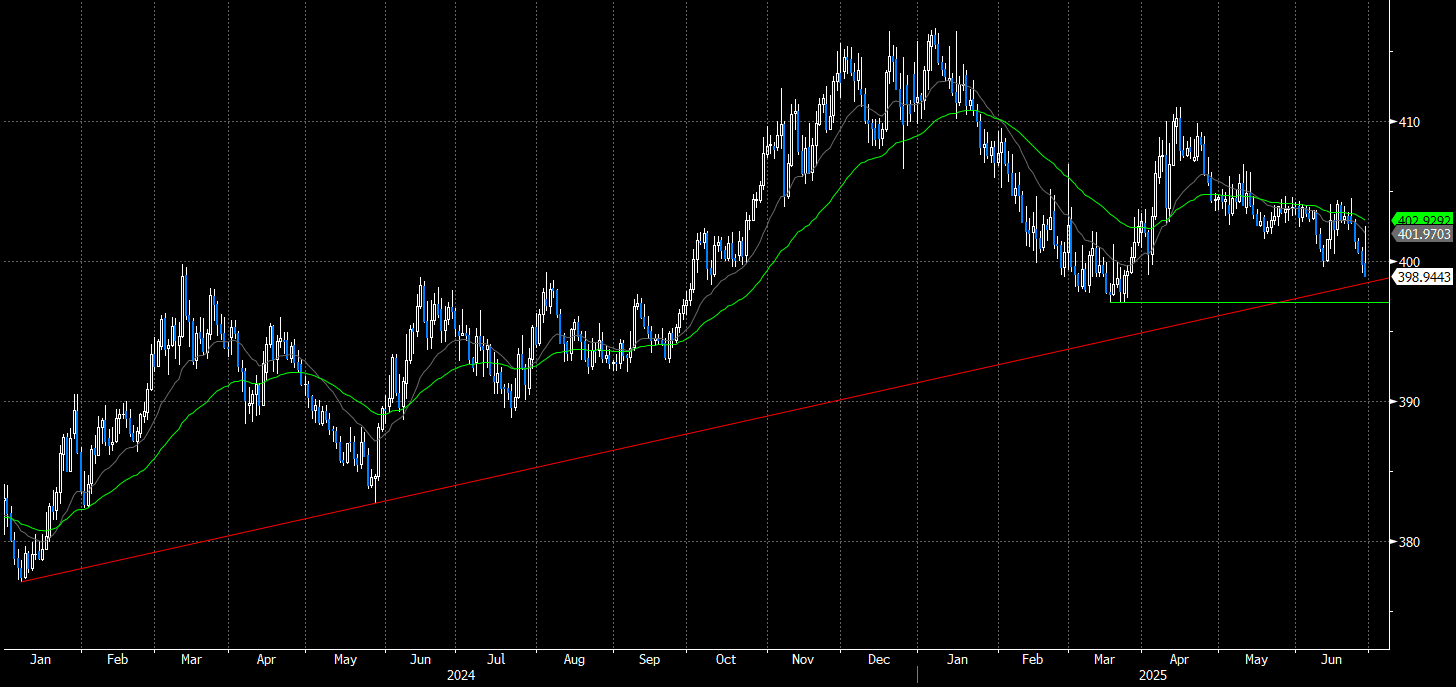
Task: Click the 390 price axis label
Action: tap(1411, 402)
